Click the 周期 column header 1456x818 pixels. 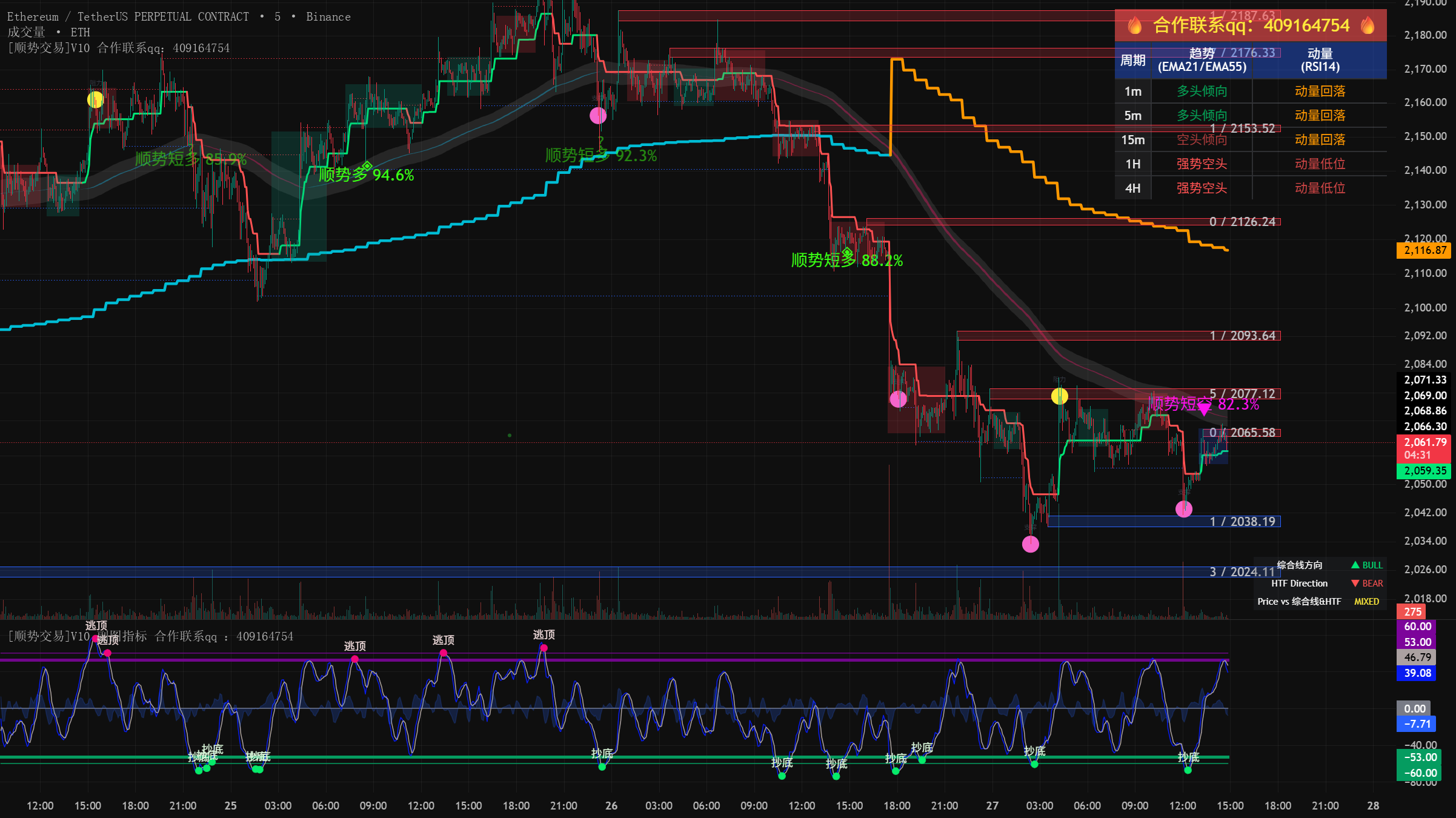1132,61
